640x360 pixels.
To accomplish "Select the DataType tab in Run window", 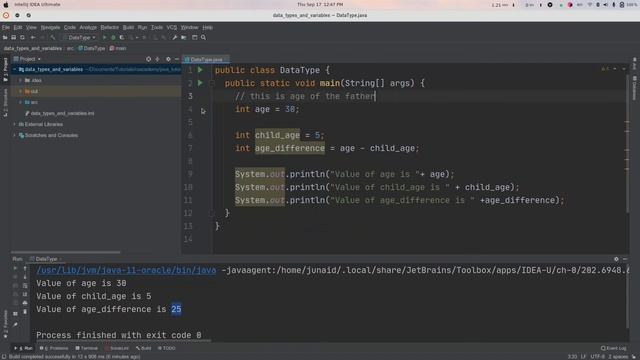I will pos(46,259).
